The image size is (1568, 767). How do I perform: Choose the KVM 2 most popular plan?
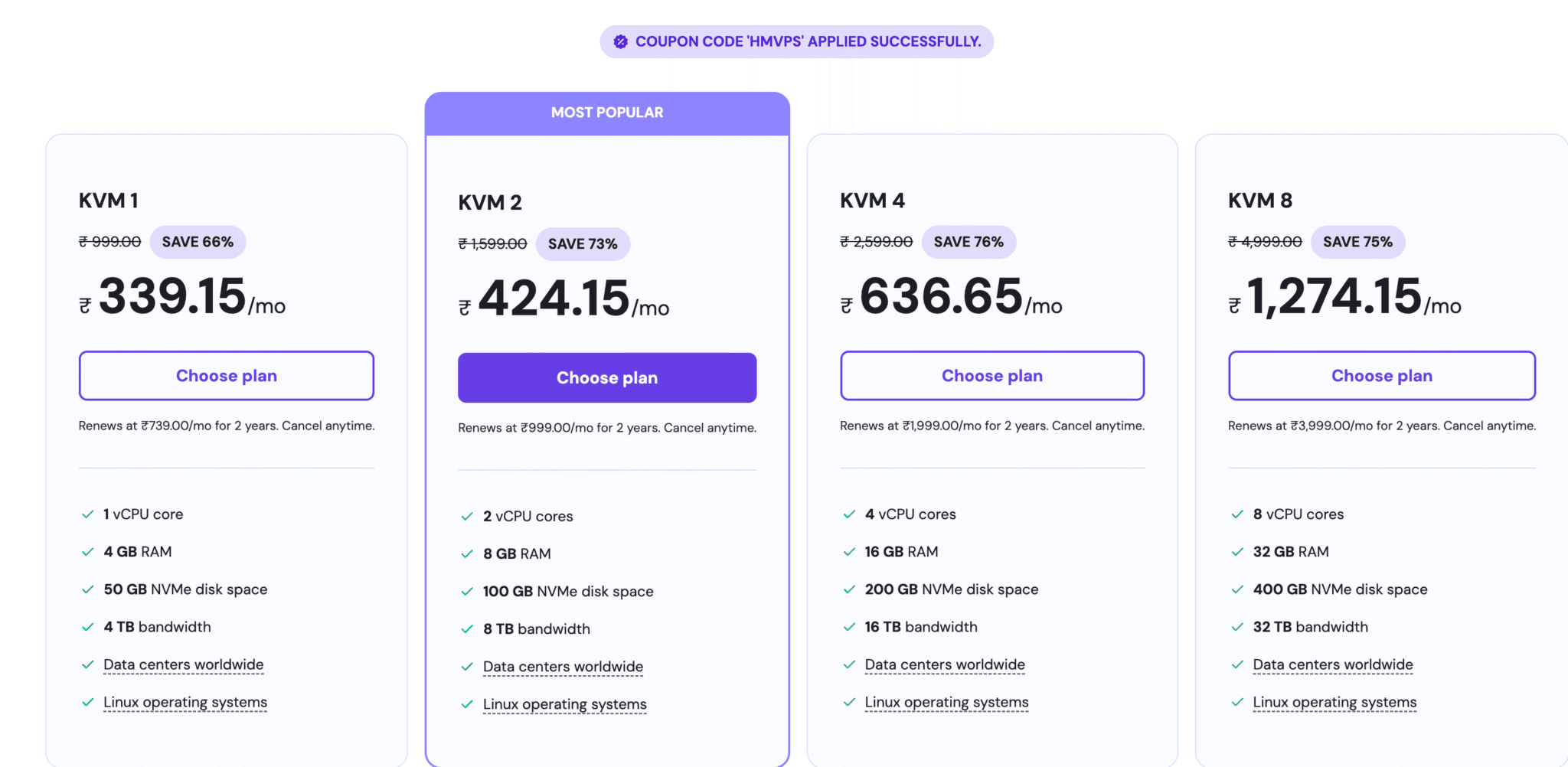pos(606,377)
